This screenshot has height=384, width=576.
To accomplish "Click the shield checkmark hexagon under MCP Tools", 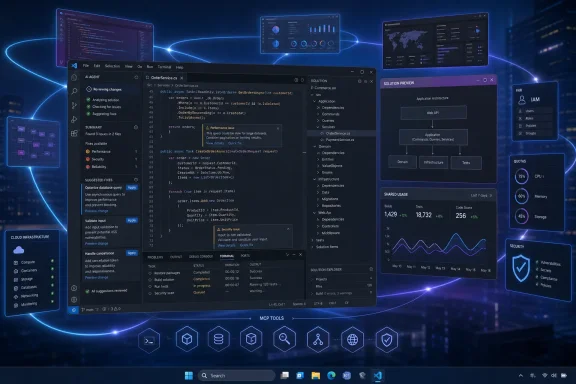I will click(x=387, y=340).
